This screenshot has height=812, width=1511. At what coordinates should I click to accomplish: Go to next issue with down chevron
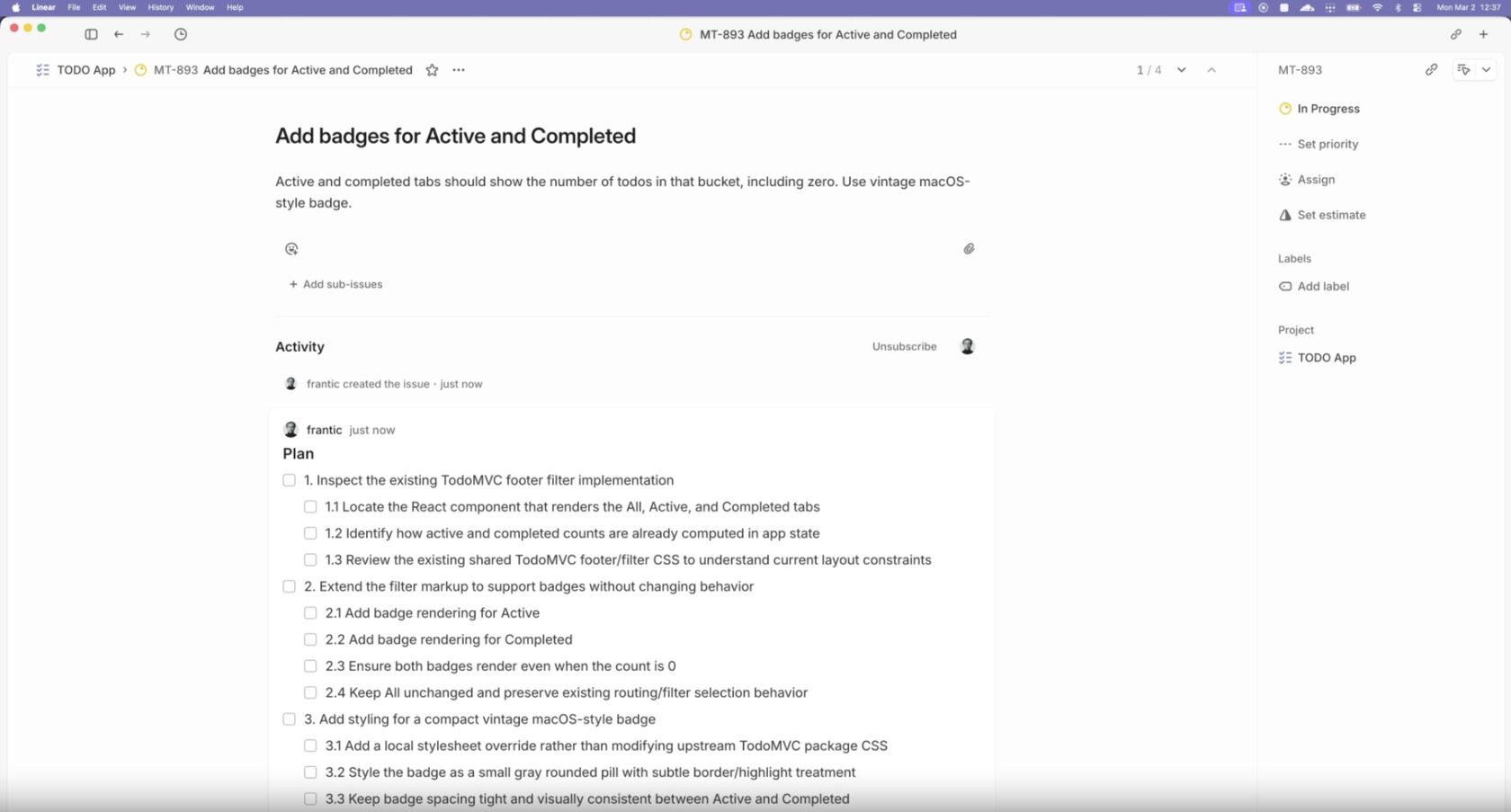(1181, 70)
